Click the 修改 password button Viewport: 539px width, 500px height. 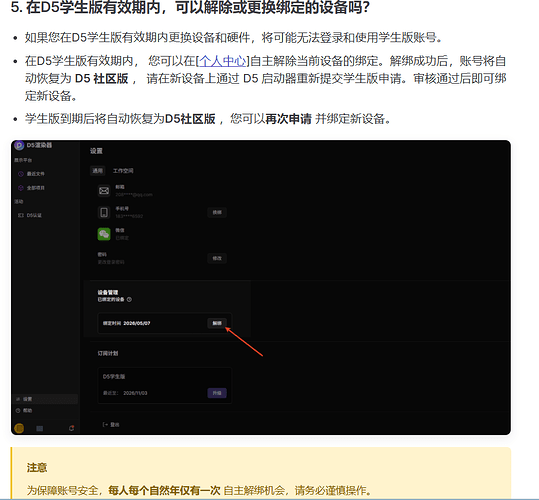click(217, 258)
